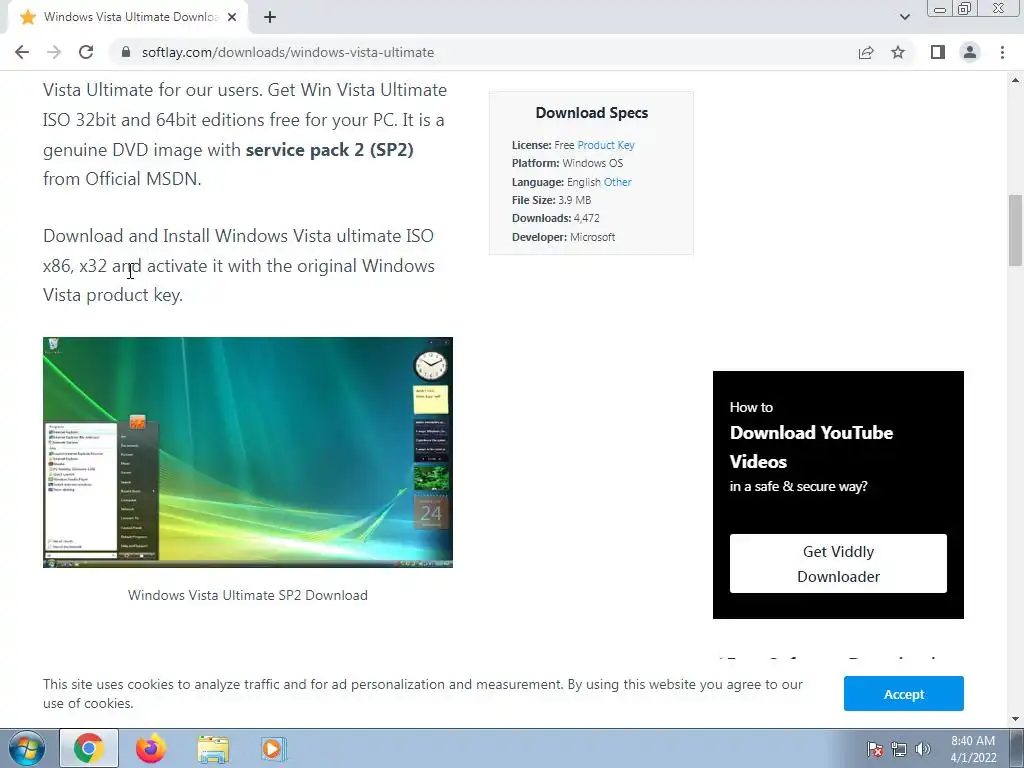Image resolution: width=1024 pixels, height=768 pixels.
Task: Open the clock showing 8:40 AM
Action: coord(973,749)
